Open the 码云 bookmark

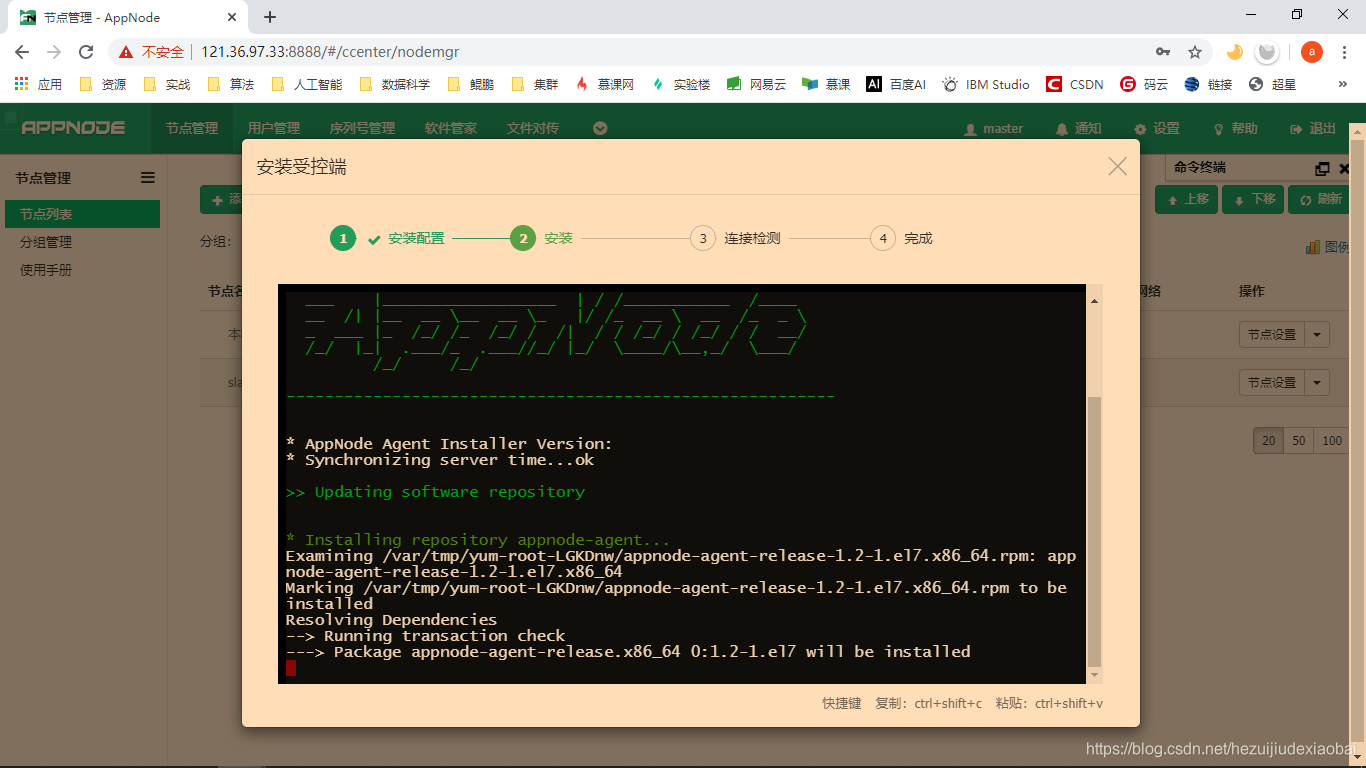1144,84
